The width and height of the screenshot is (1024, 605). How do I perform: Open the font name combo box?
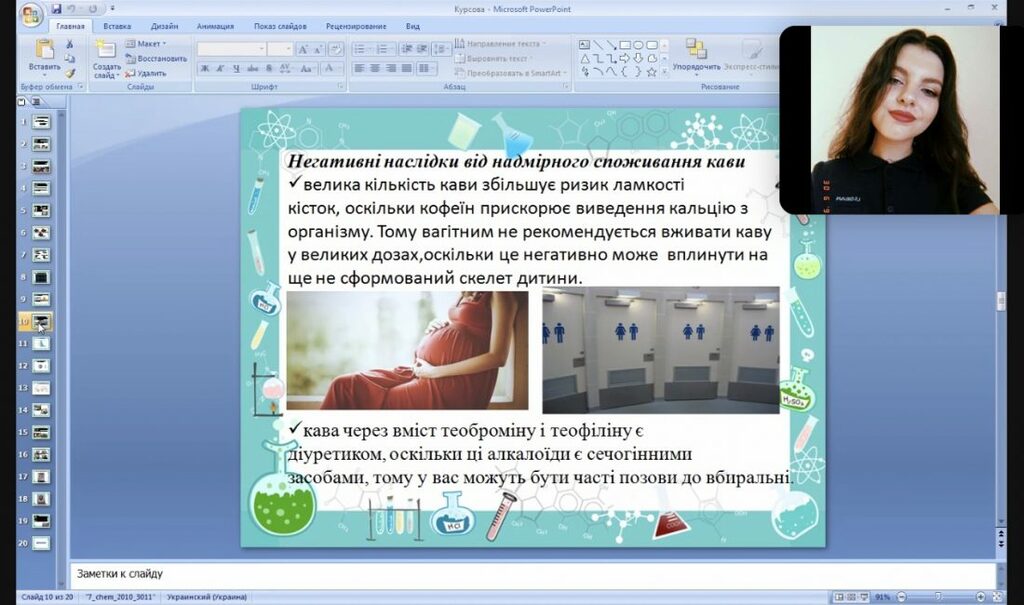[x=230, y=48]
